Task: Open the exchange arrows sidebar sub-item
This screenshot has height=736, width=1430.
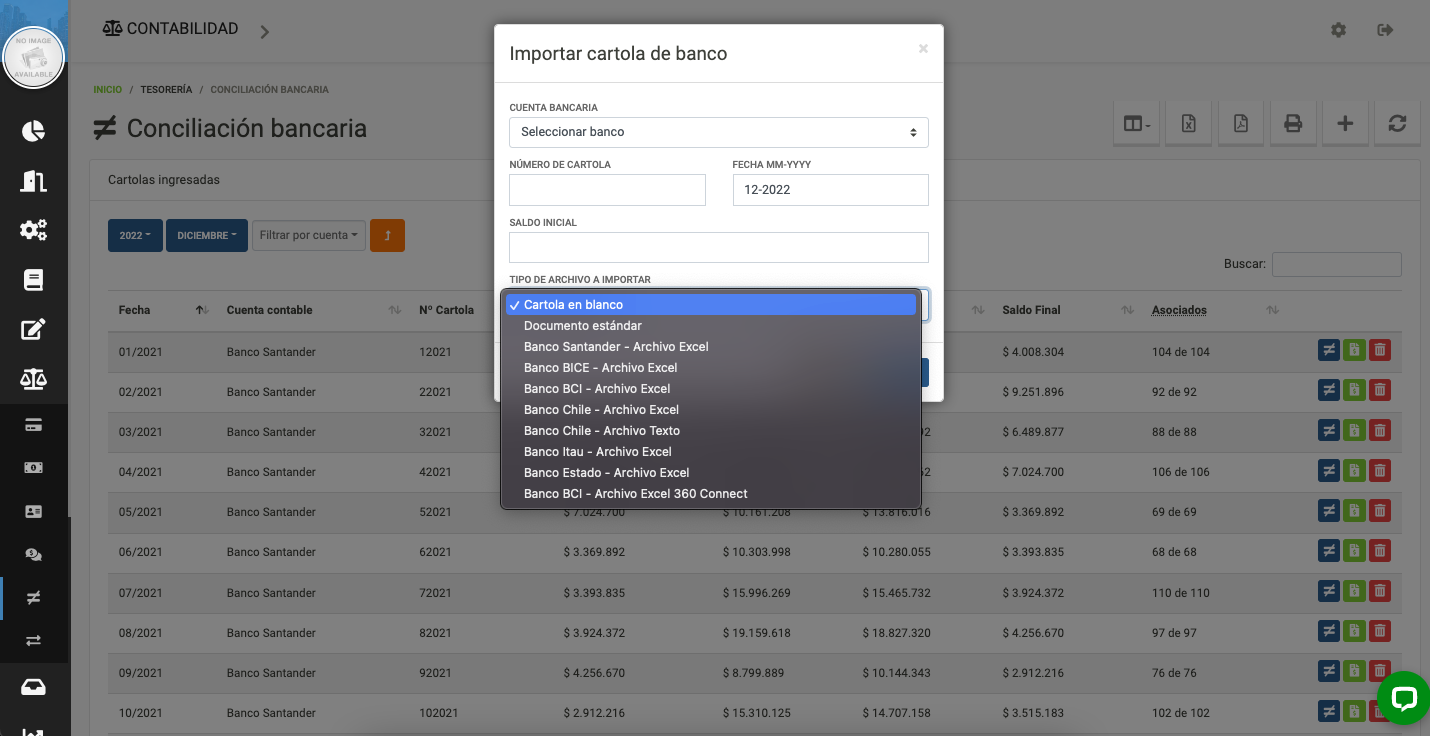Action: 34,640
